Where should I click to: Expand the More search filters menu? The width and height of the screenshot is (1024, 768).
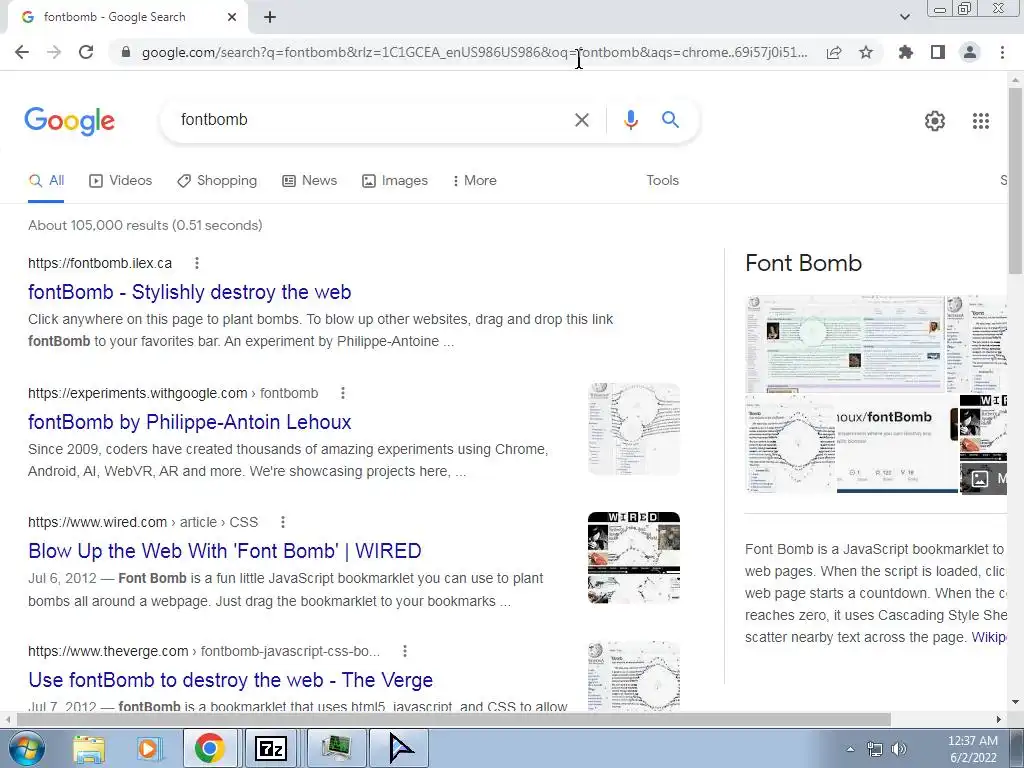[x=474, y=181]
